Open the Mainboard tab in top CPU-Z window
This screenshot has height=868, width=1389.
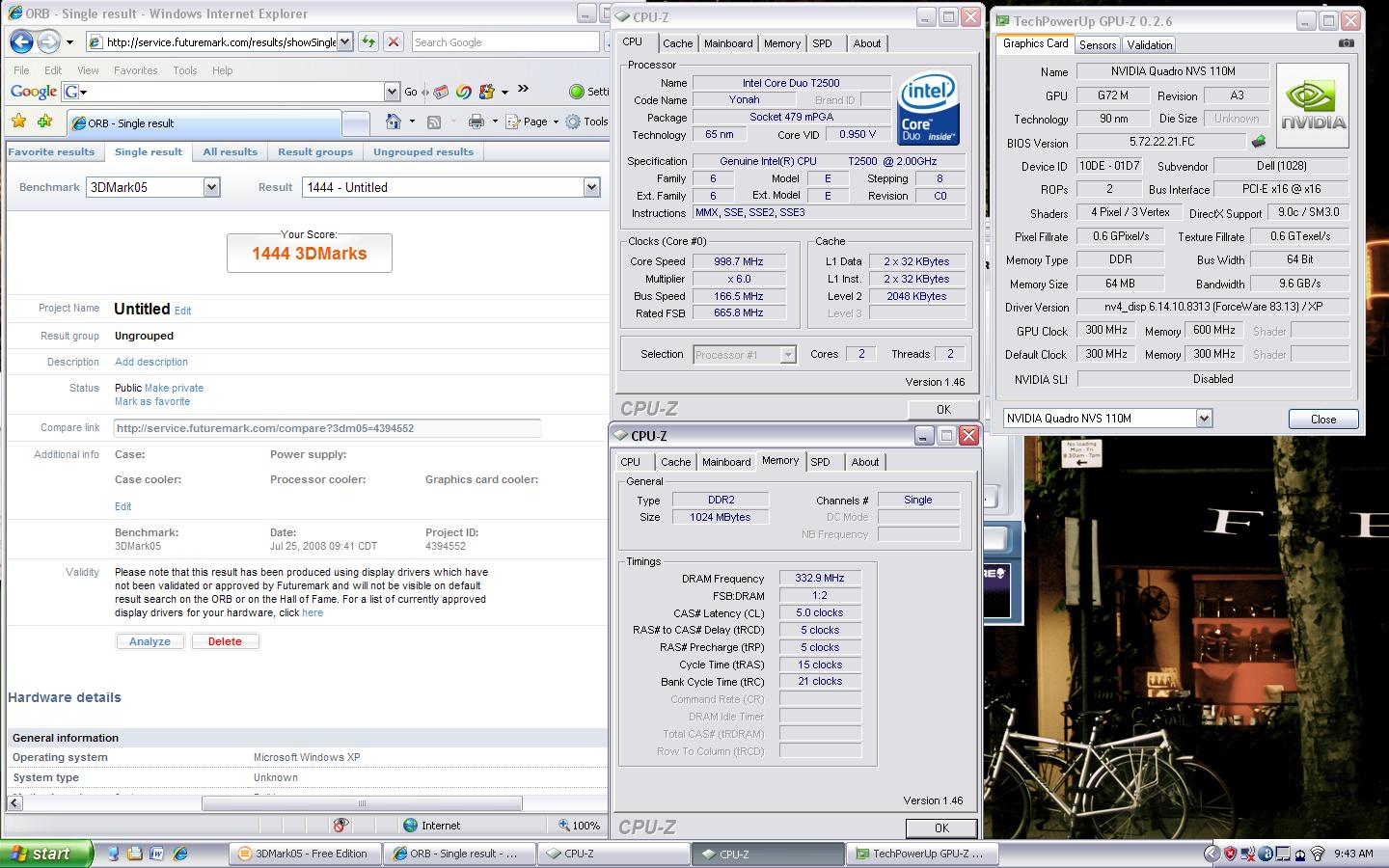728,43
